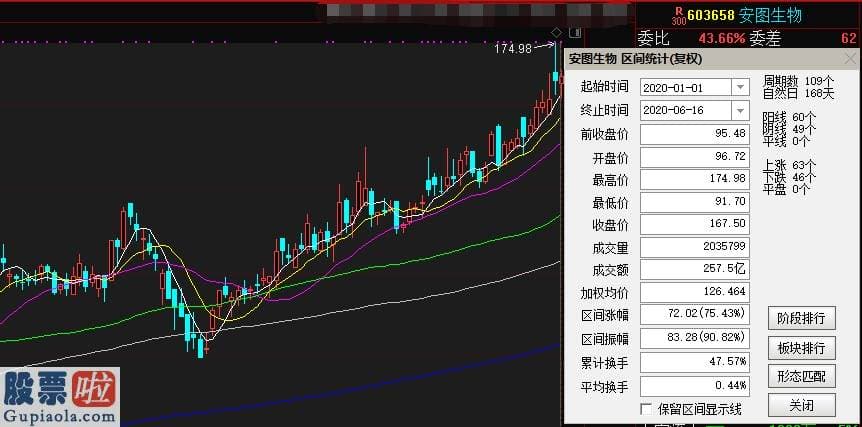Image resolution: width=862 pixels, height=427 pixels.
Task: Click the R300 badge by the stock code
Action: coord(679,16)
